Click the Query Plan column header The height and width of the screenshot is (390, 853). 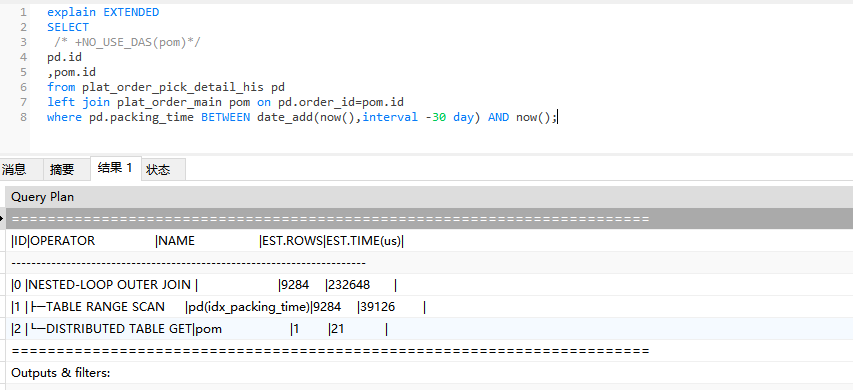tap(429, 197)
